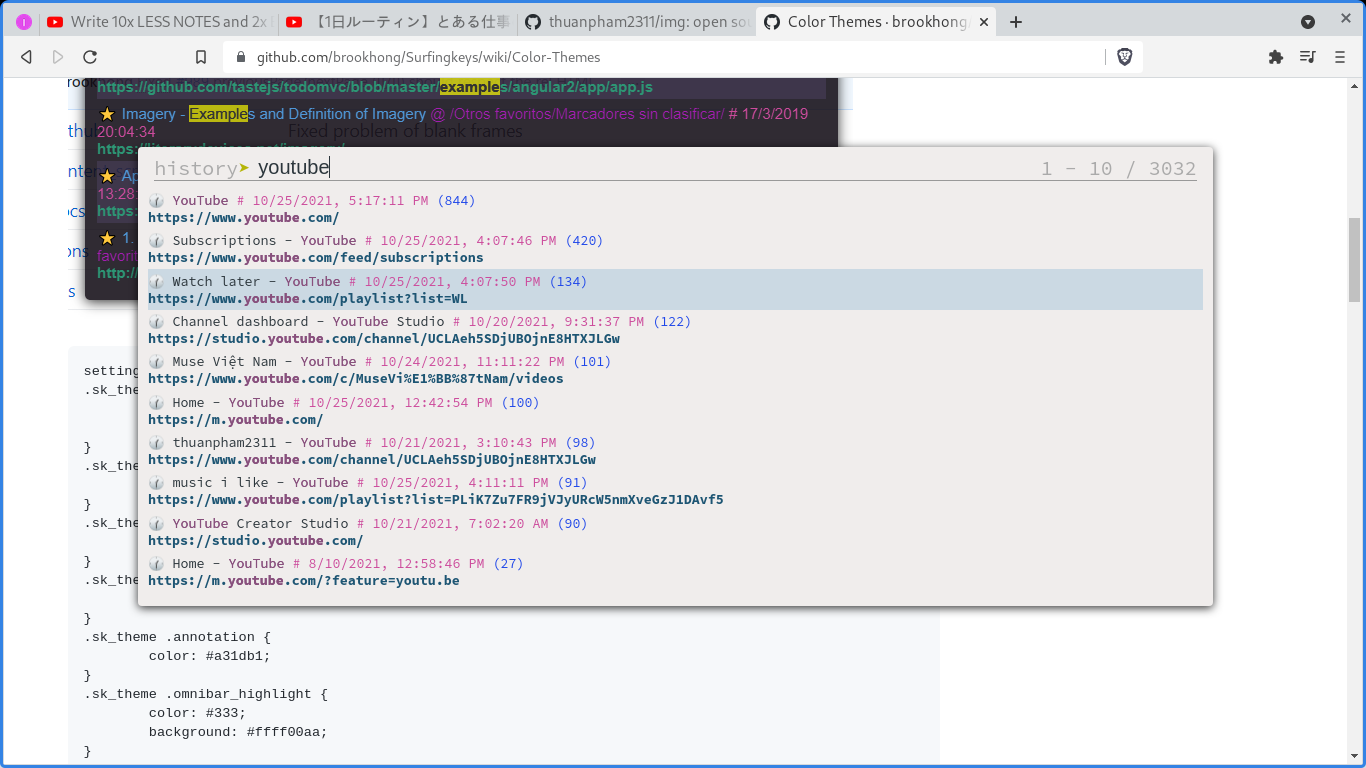
Task: Click globe icon beside Muse Việt Nam entry
Action: click(x=156, y=362)
